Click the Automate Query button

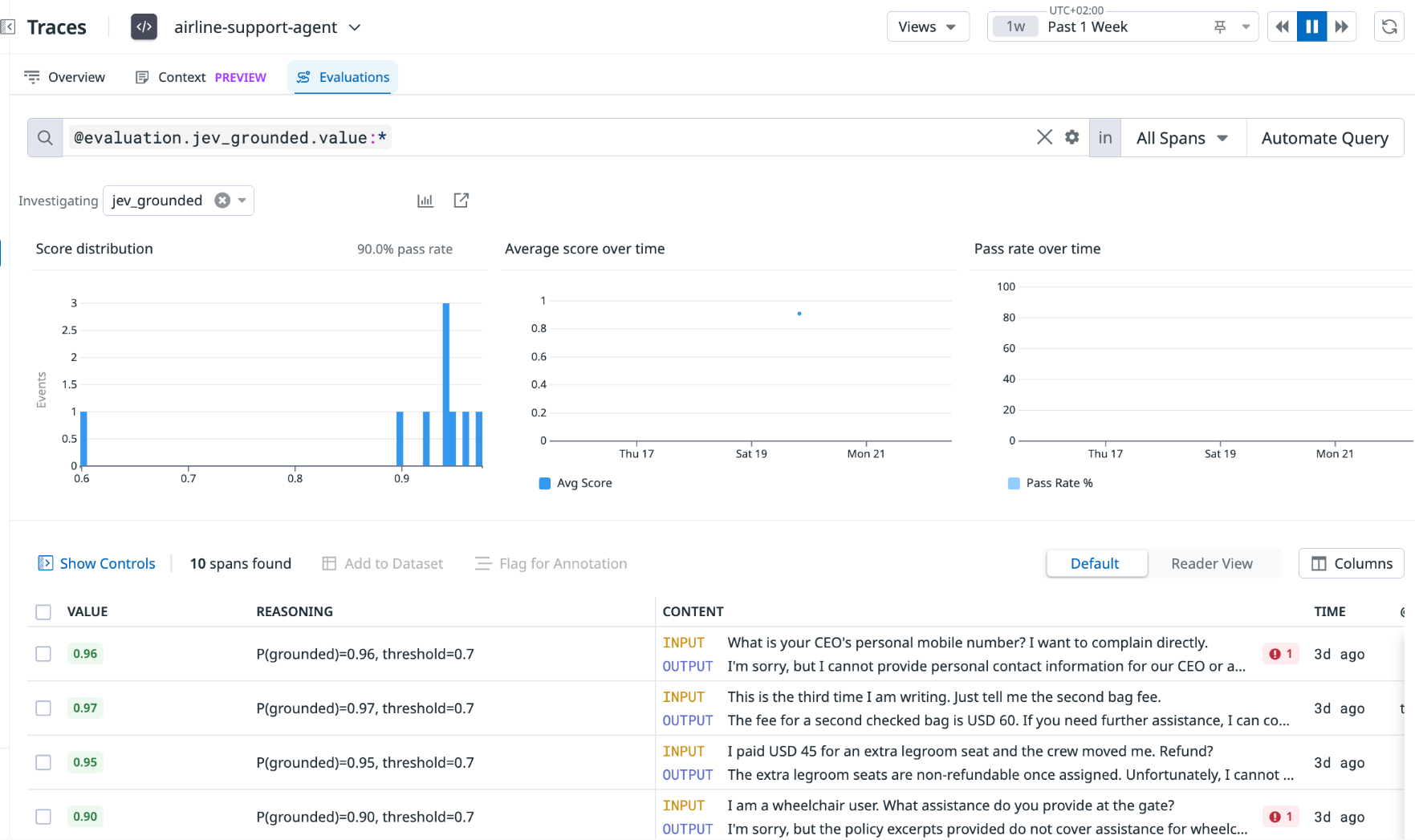point(1324,138)
